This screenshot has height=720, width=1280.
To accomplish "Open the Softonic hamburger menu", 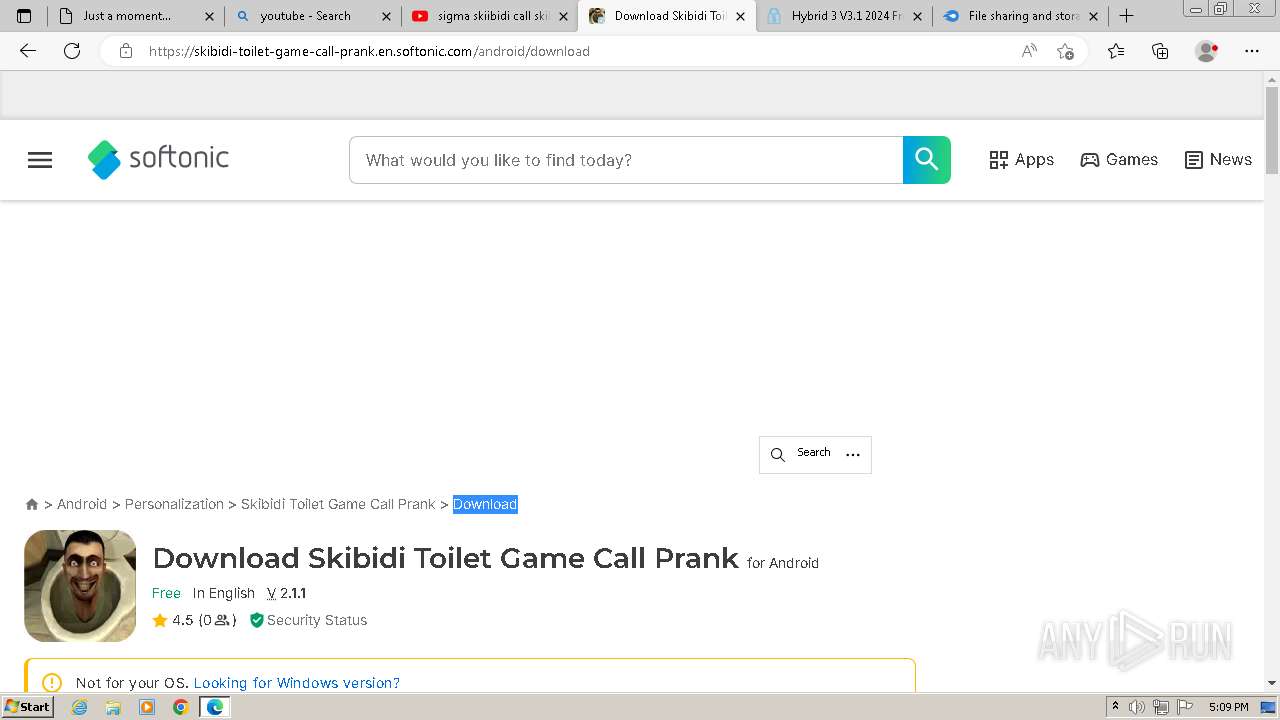I will click(40, 160).
